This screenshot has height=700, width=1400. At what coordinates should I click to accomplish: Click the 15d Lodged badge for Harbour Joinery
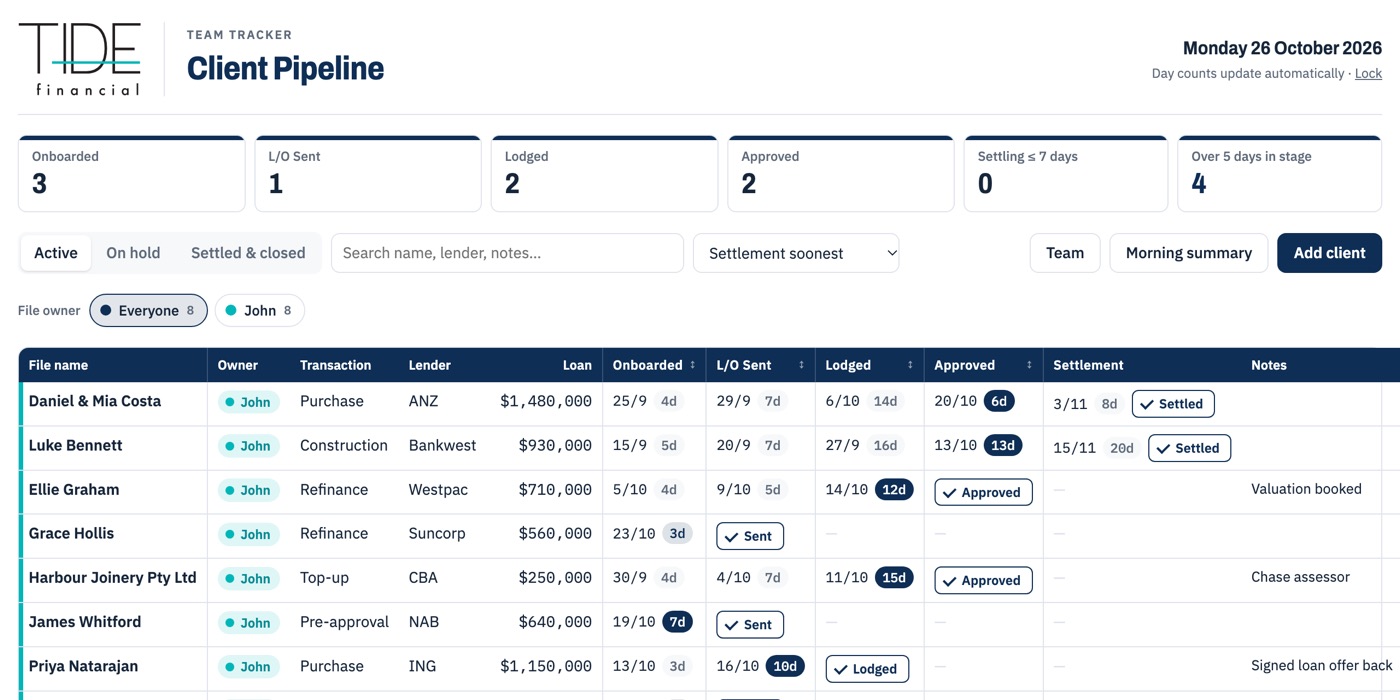click(x=894, y=577)
